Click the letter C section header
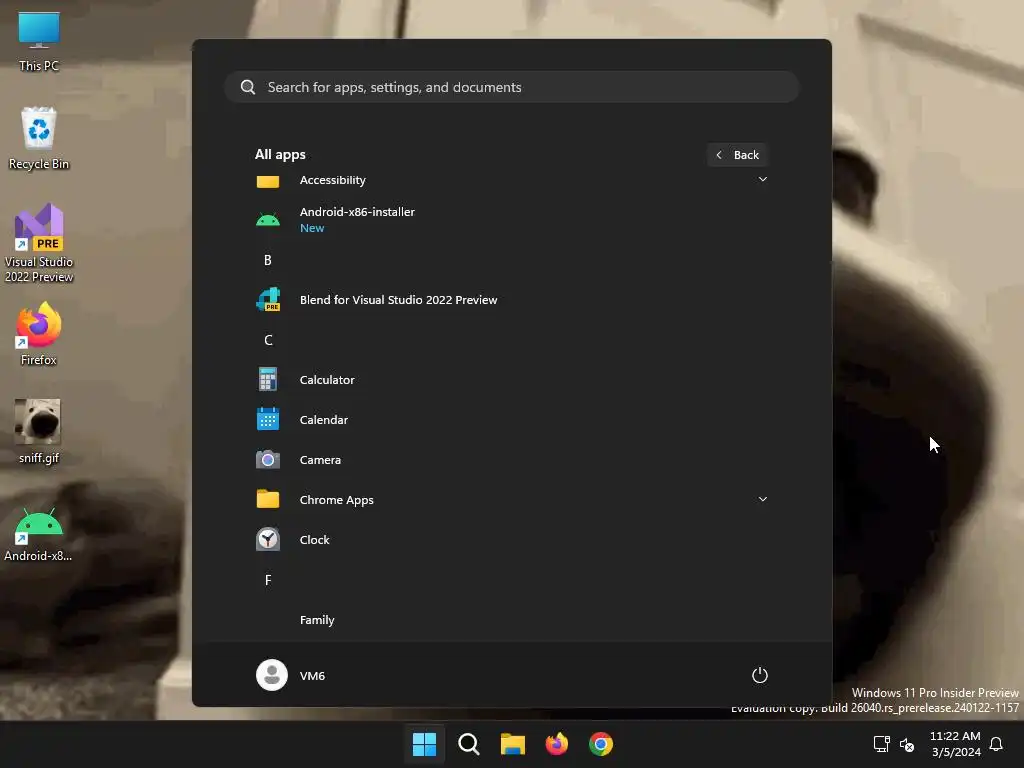The height and width of the screenshot is (768, 1024). click(x=268, y=340)
